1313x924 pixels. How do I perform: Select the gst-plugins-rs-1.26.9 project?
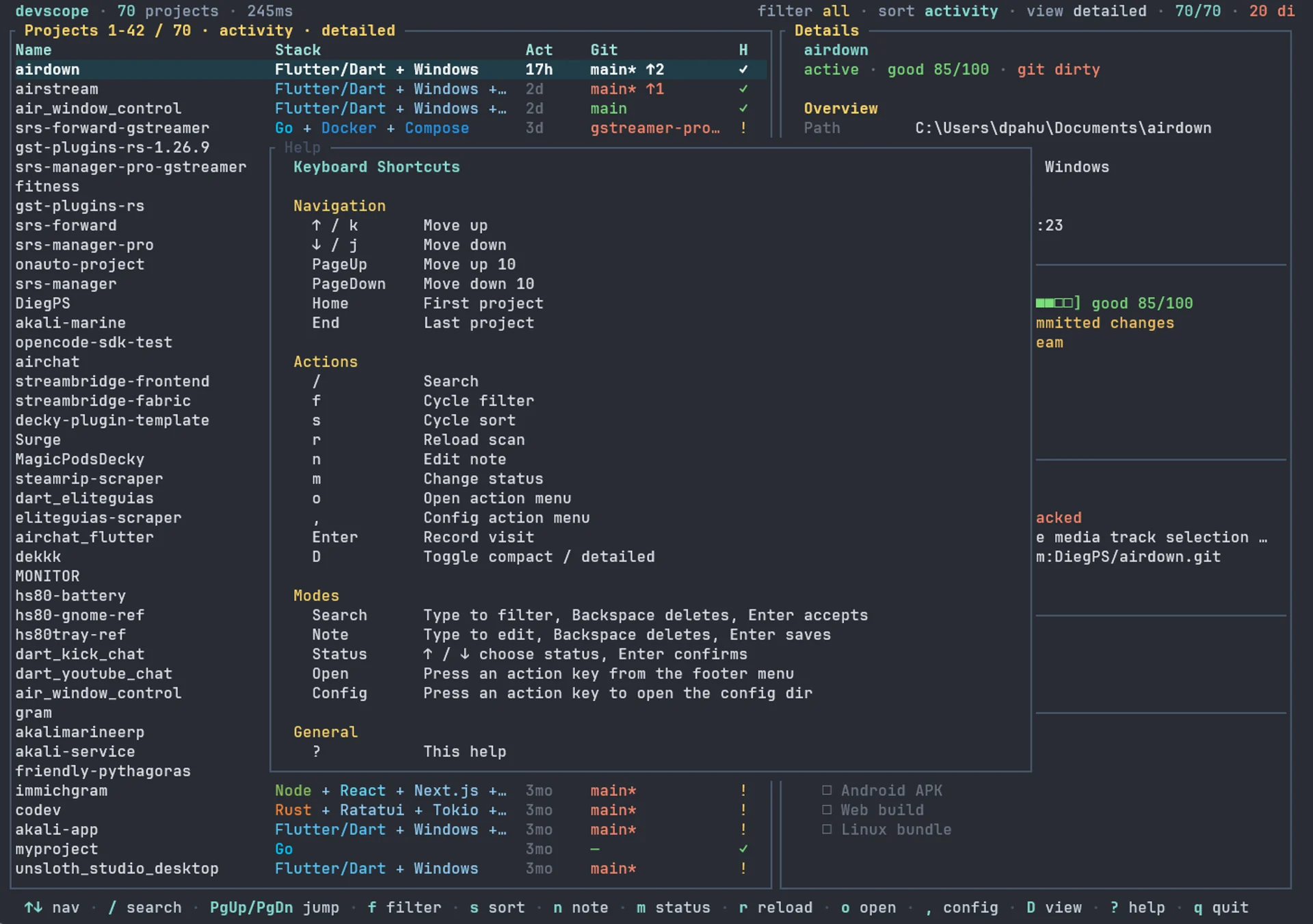click(113, 148)
